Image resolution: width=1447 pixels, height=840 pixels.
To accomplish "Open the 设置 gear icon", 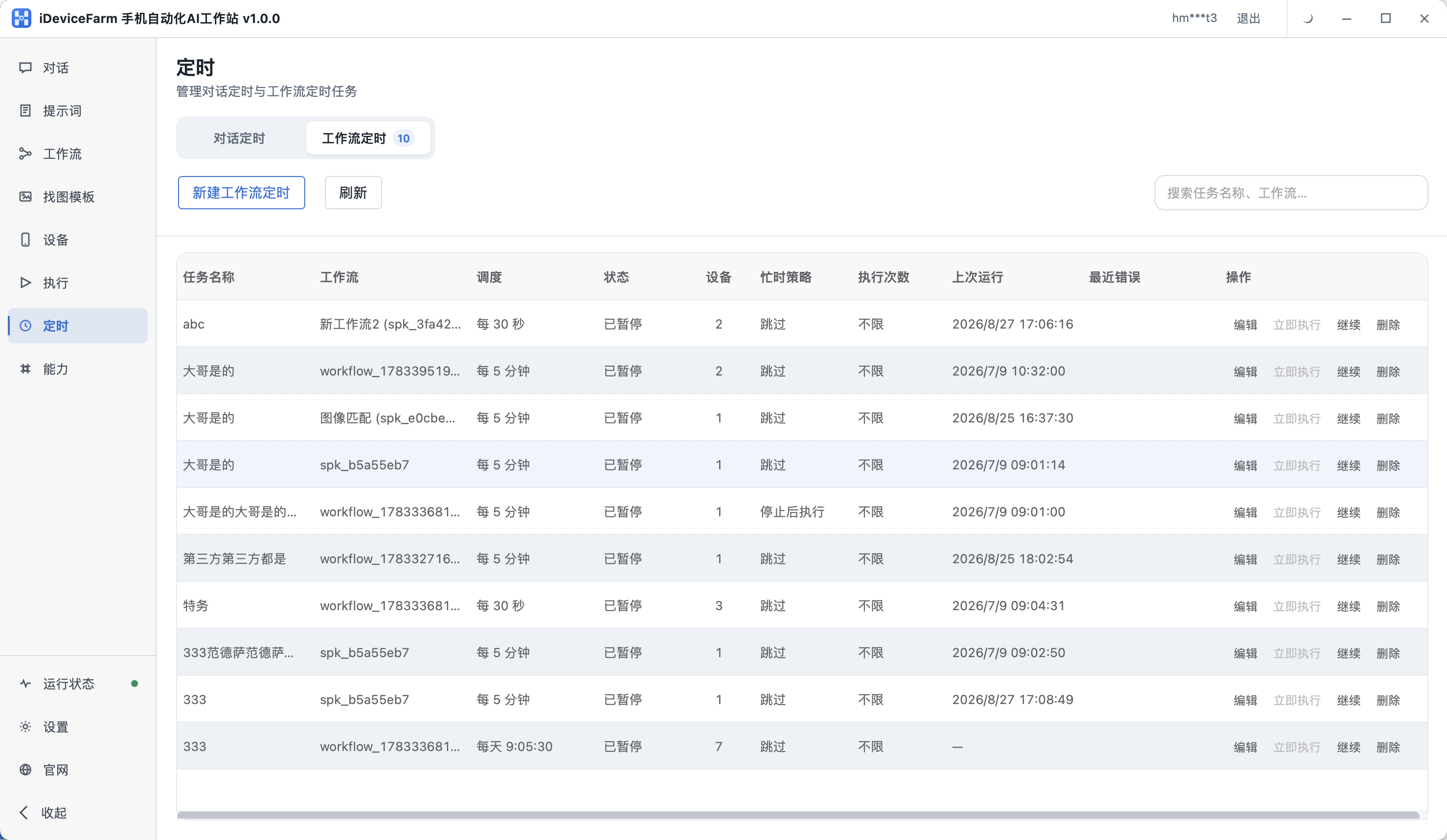I will pos(25,727).
